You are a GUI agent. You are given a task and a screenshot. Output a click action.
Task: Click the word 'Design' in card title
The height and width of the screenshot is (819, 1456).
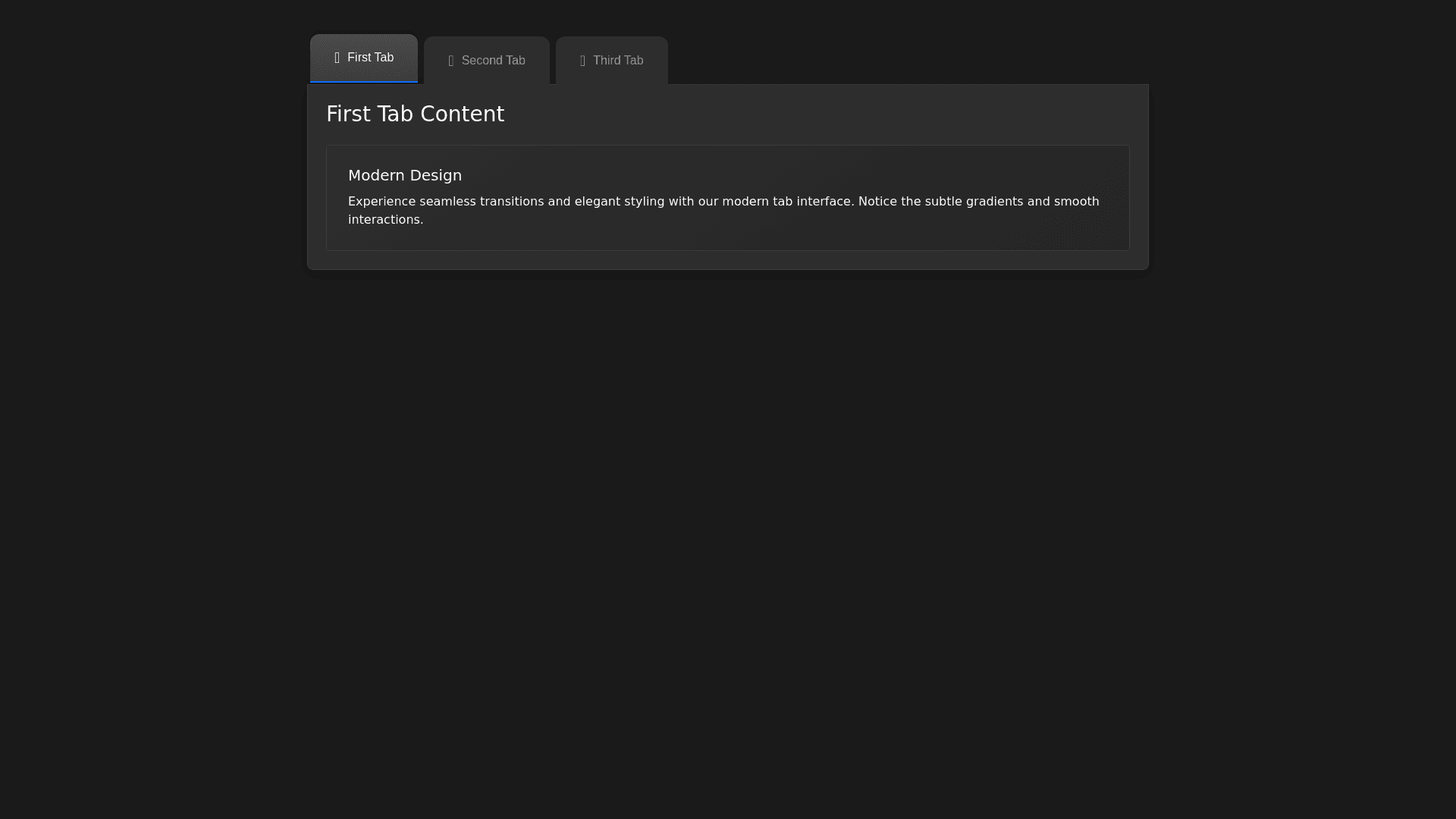pyautogui.click(x=435, y=175)
